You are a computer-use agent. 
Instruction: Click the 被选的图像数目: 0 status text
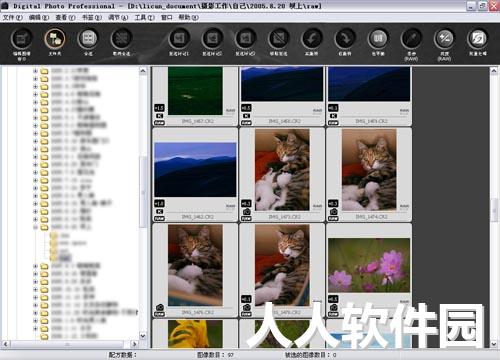[x=311, y=355]
